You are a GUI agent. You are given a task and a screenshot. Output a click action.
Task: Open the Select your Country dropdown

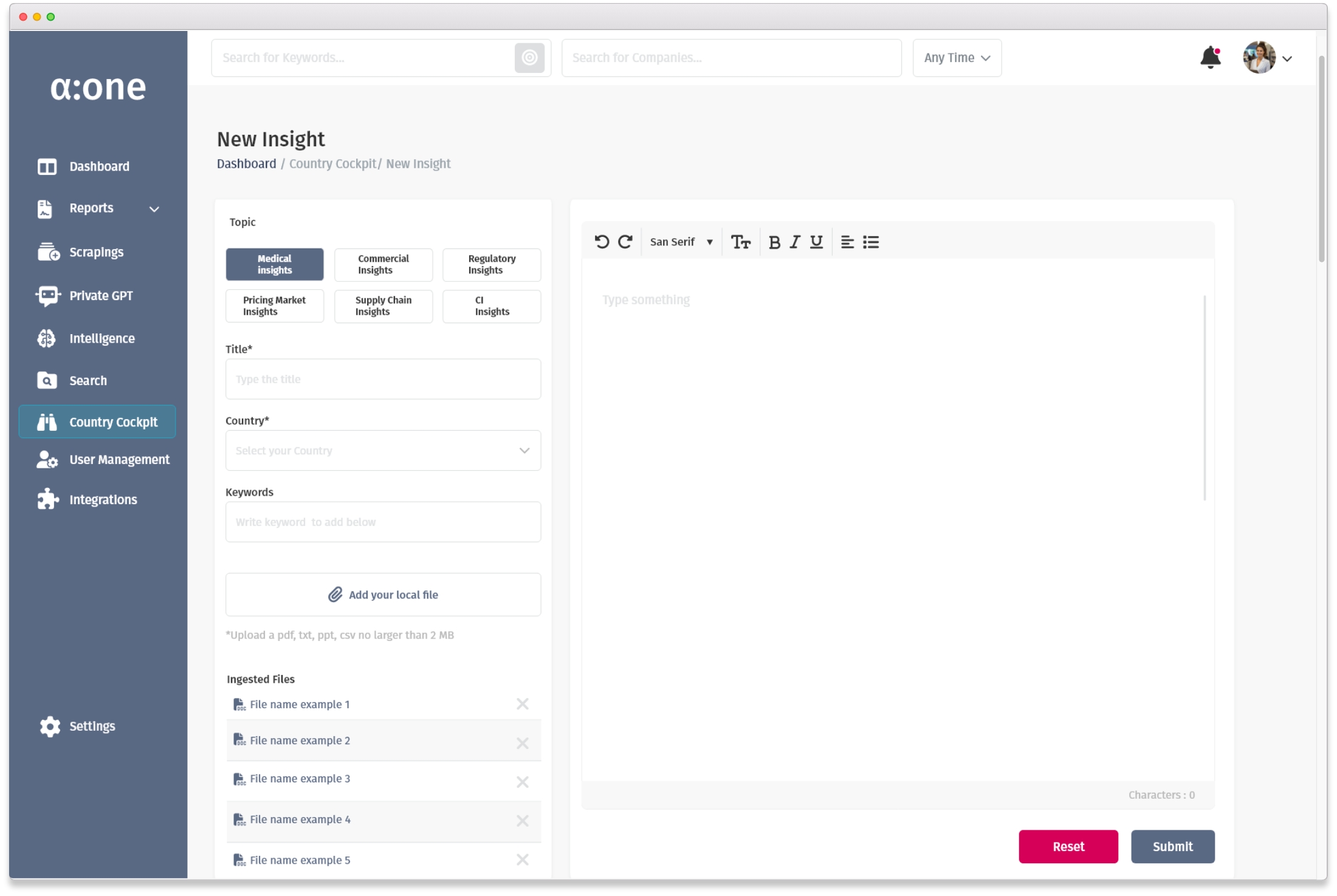[x=383, y=450]
